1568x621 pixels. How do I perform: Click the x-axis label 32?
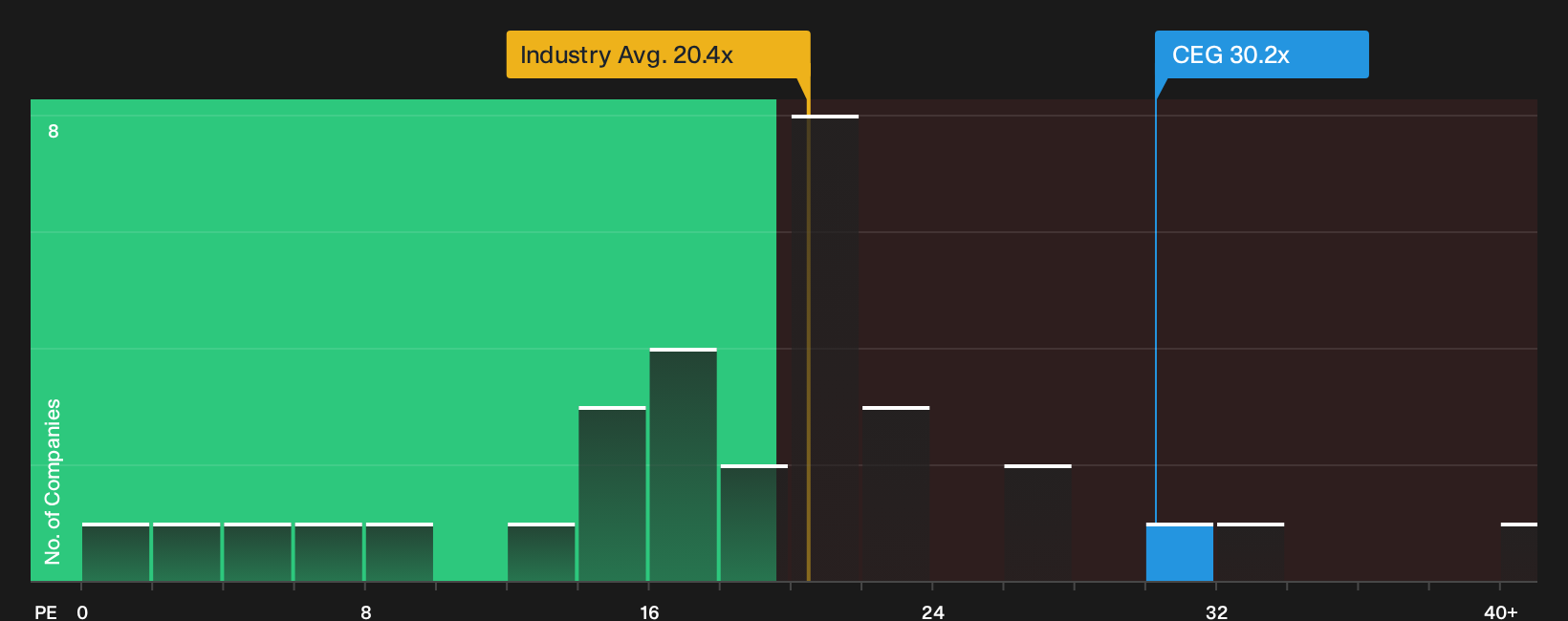tap(1216, 612)
